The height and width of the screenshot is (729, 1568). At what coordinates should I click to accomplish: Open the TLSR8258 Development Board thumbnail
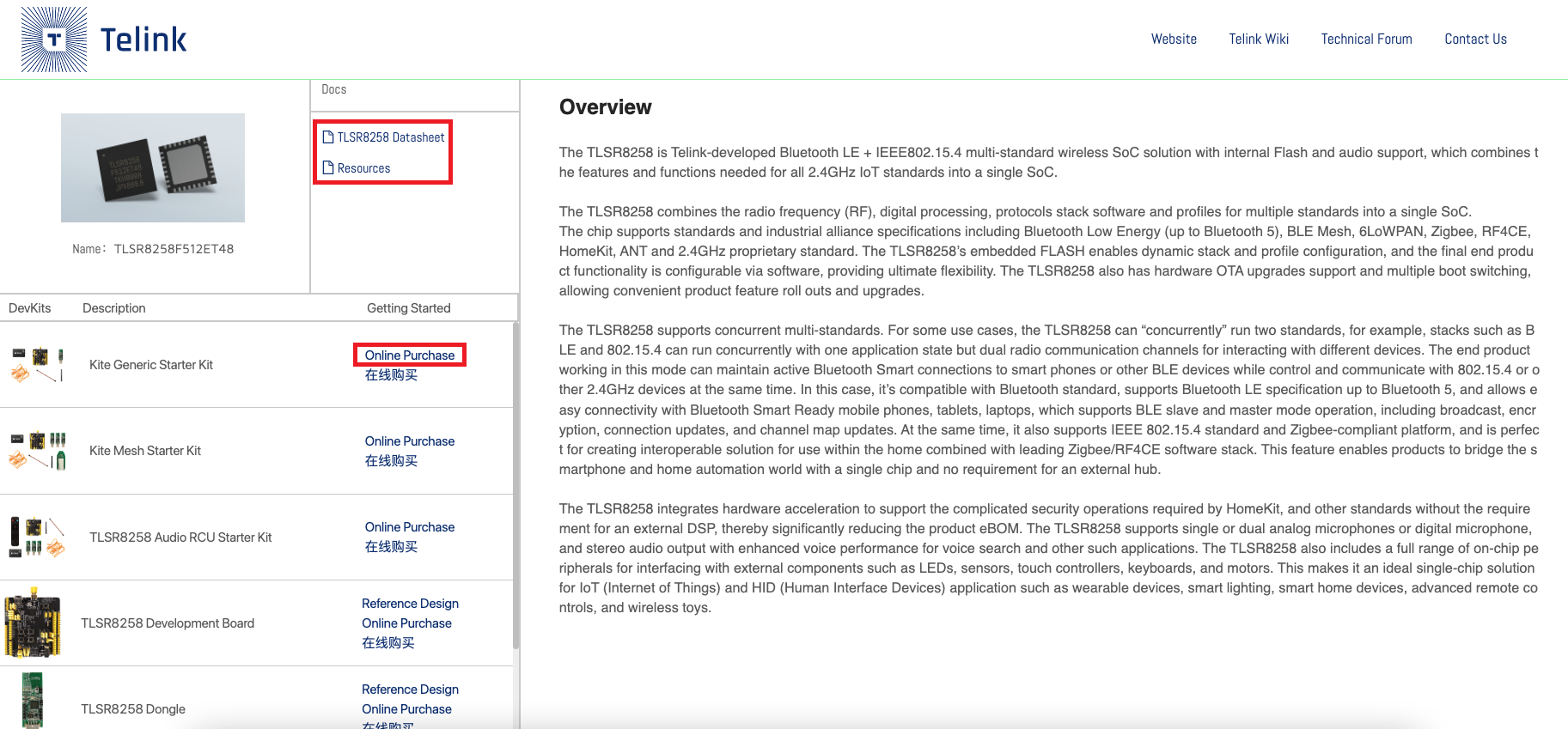tap(33, 623)
